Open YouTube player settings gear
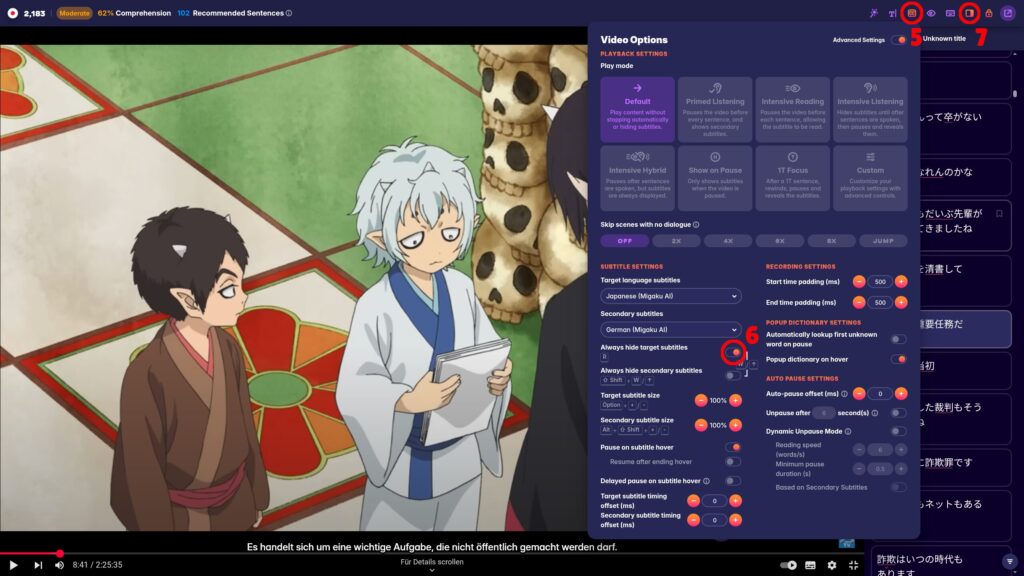Screen dimensions: 1024x576 pyautogui.click(x=832, y=565)
